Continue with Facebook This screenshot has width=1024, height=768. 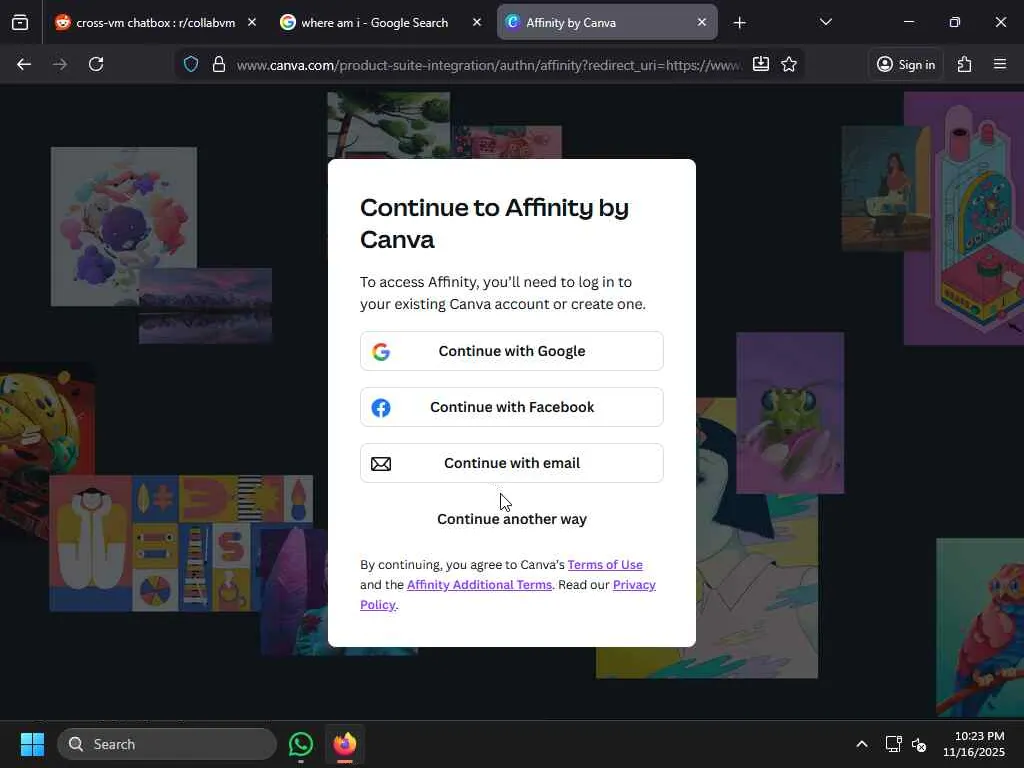click(x=511, y=407)
